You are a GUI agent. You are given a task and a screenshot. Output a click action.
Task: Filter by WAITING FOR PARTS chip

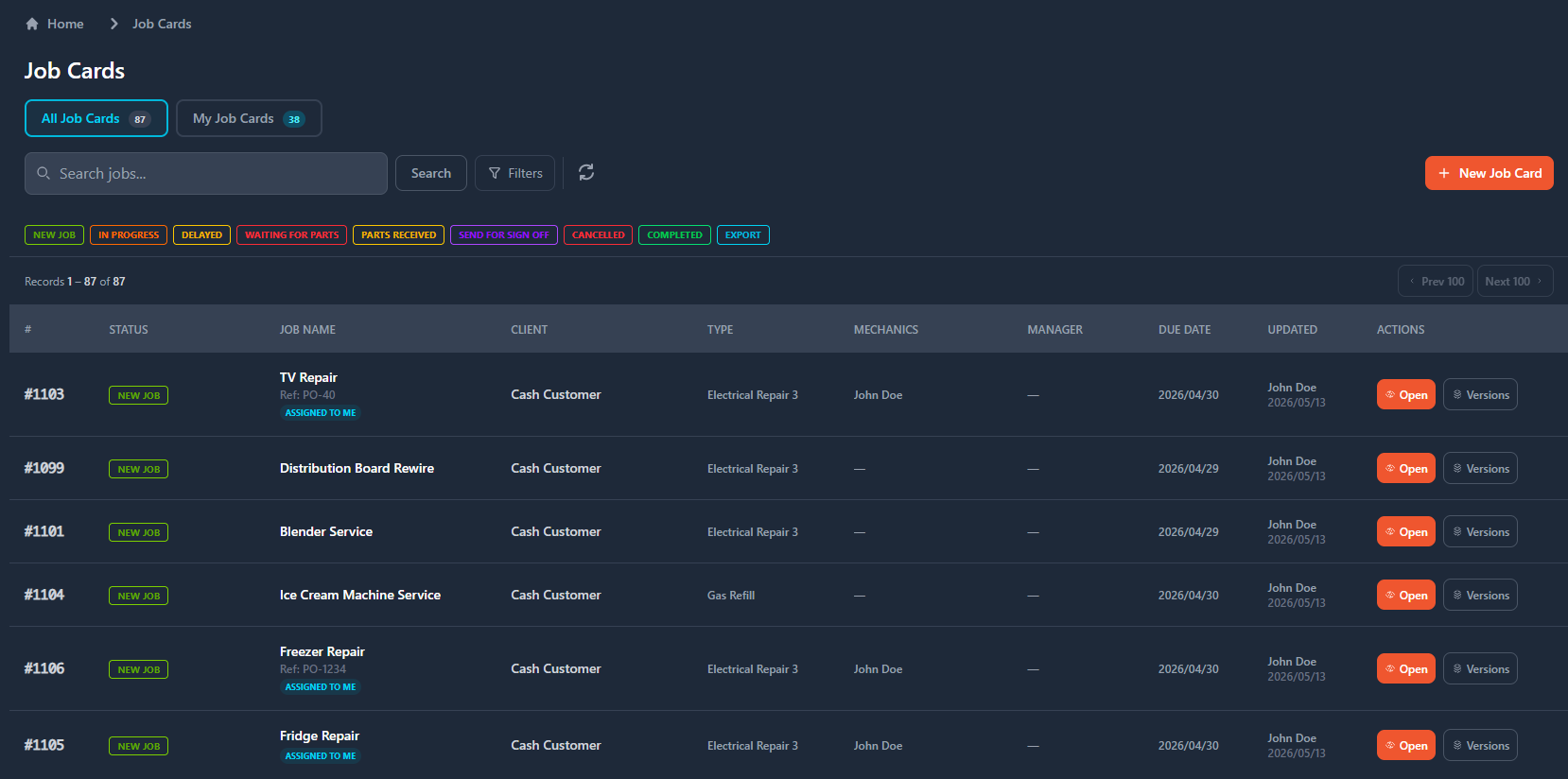tap(291, 234)
